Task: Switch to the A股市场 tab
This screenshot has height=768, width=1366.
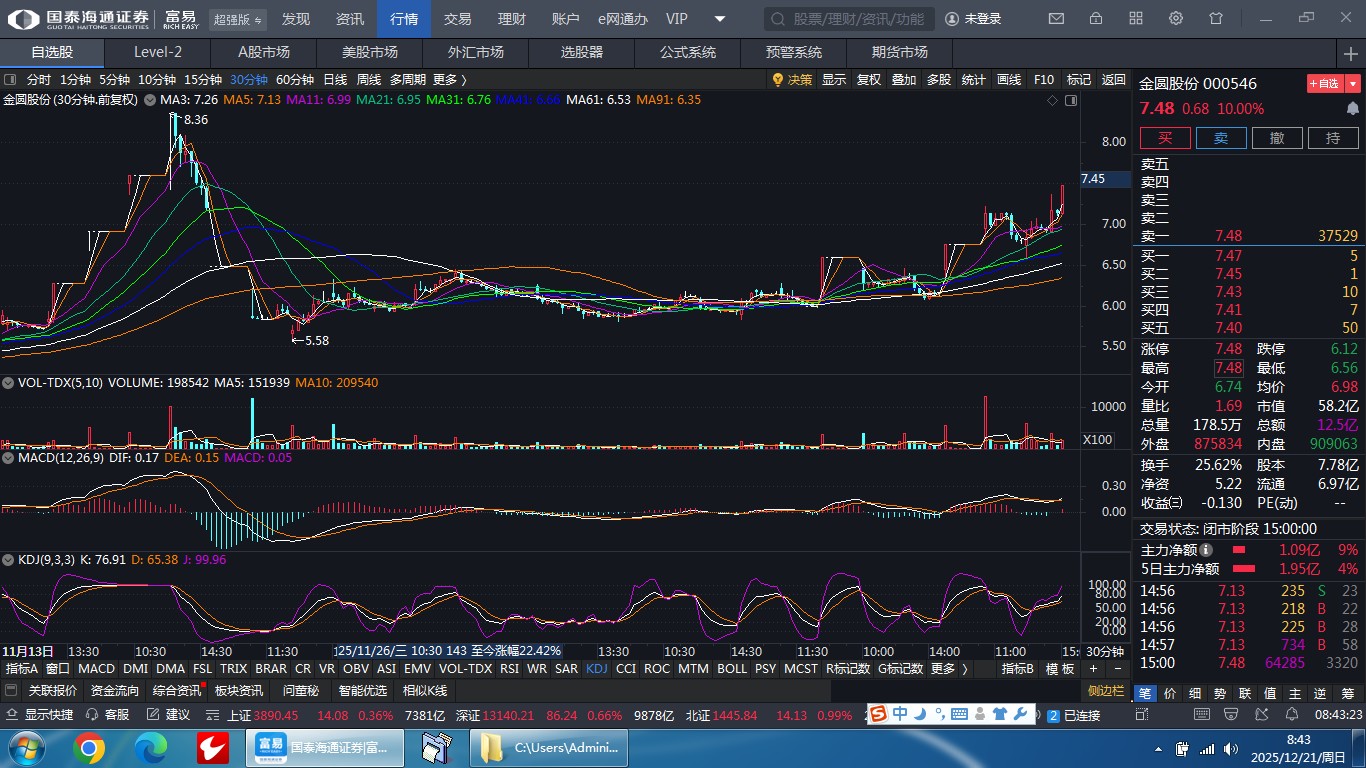Action: point(264,53)
